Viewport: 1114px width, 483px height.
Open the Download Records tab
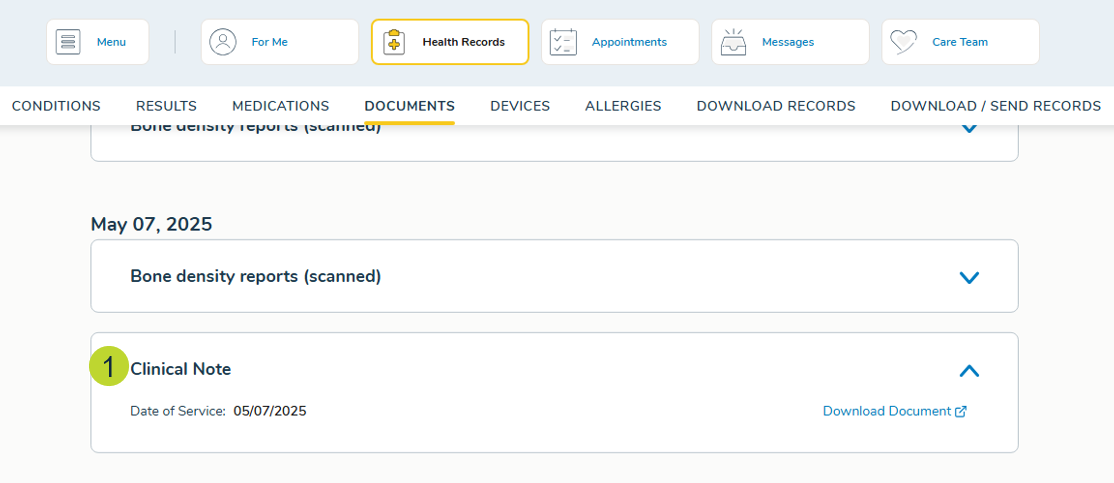[x=775, y=106]
